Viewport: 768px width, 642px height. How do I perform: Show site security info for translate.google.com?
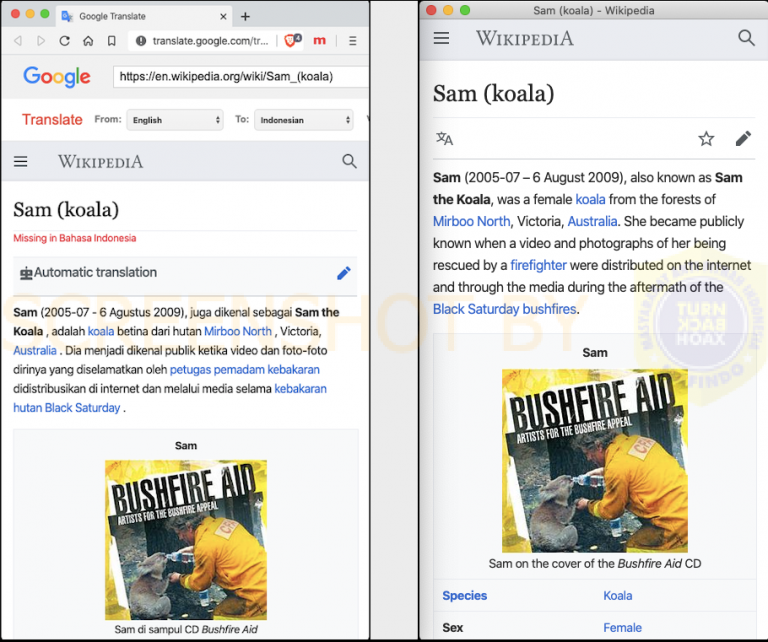(x=141, y=41)
